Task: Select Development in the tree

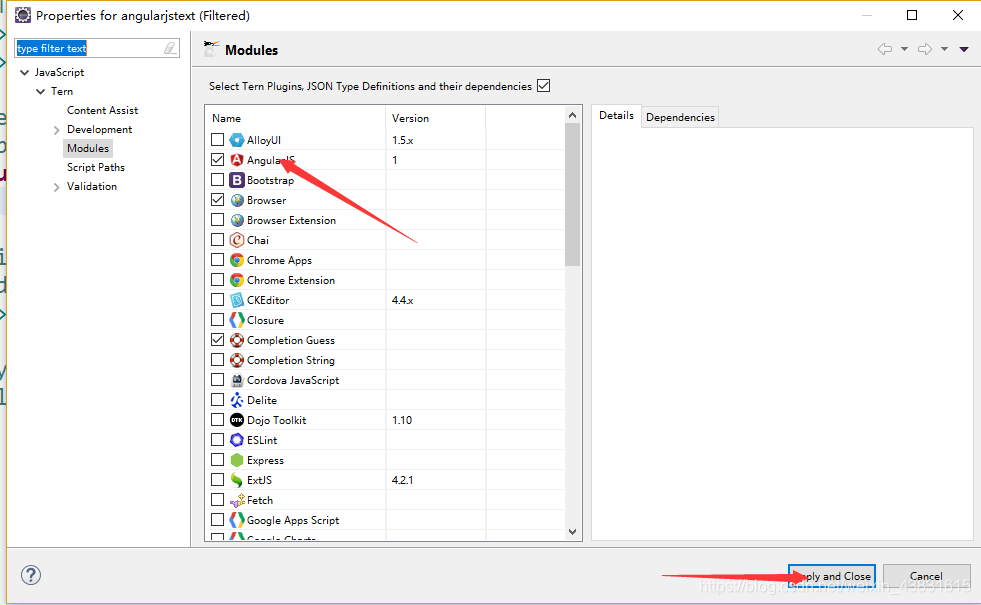Action: click(99, 129)
